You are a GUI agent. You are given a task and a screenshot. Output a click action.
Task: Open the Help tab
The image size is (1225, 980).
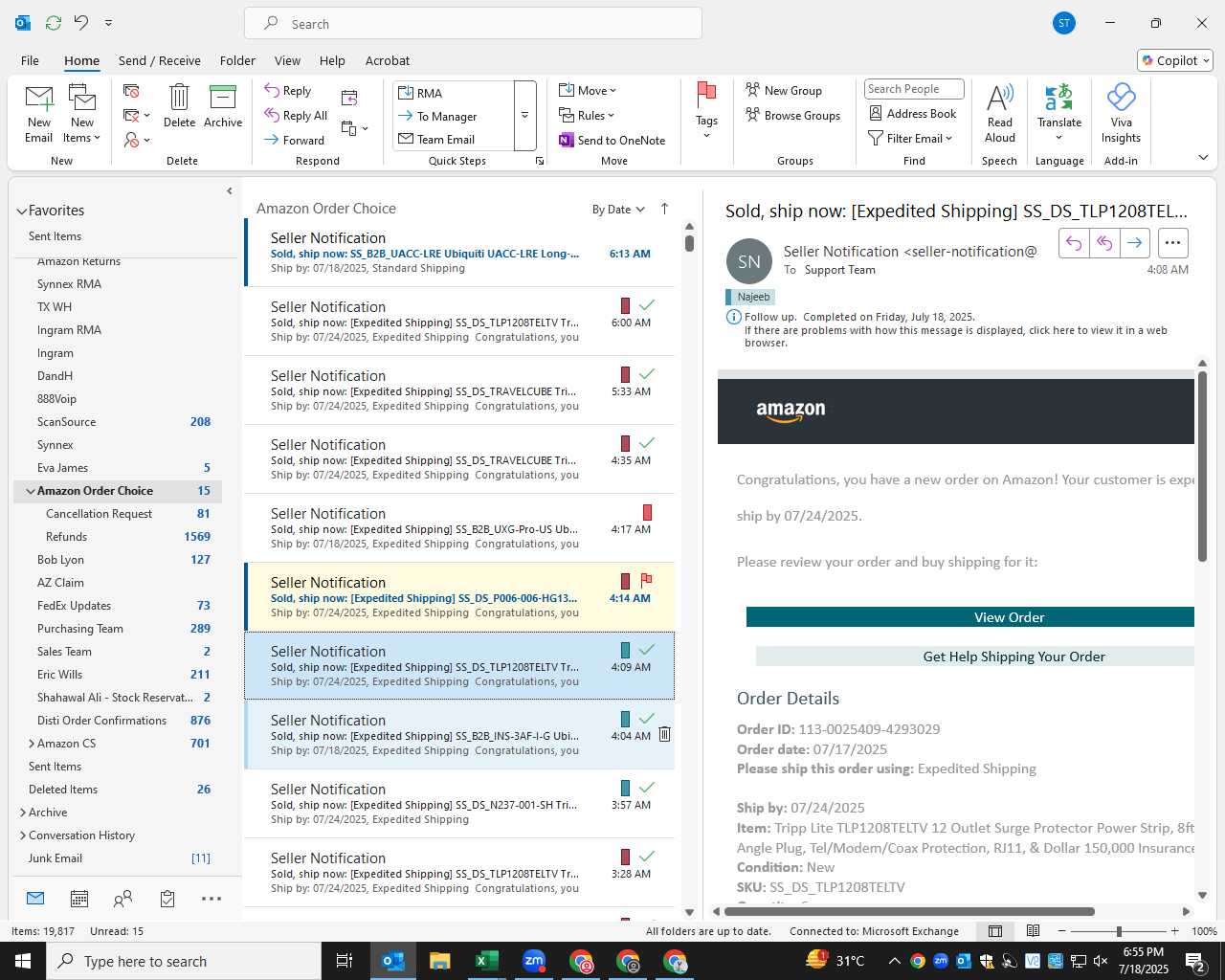(x=332, y=60)
